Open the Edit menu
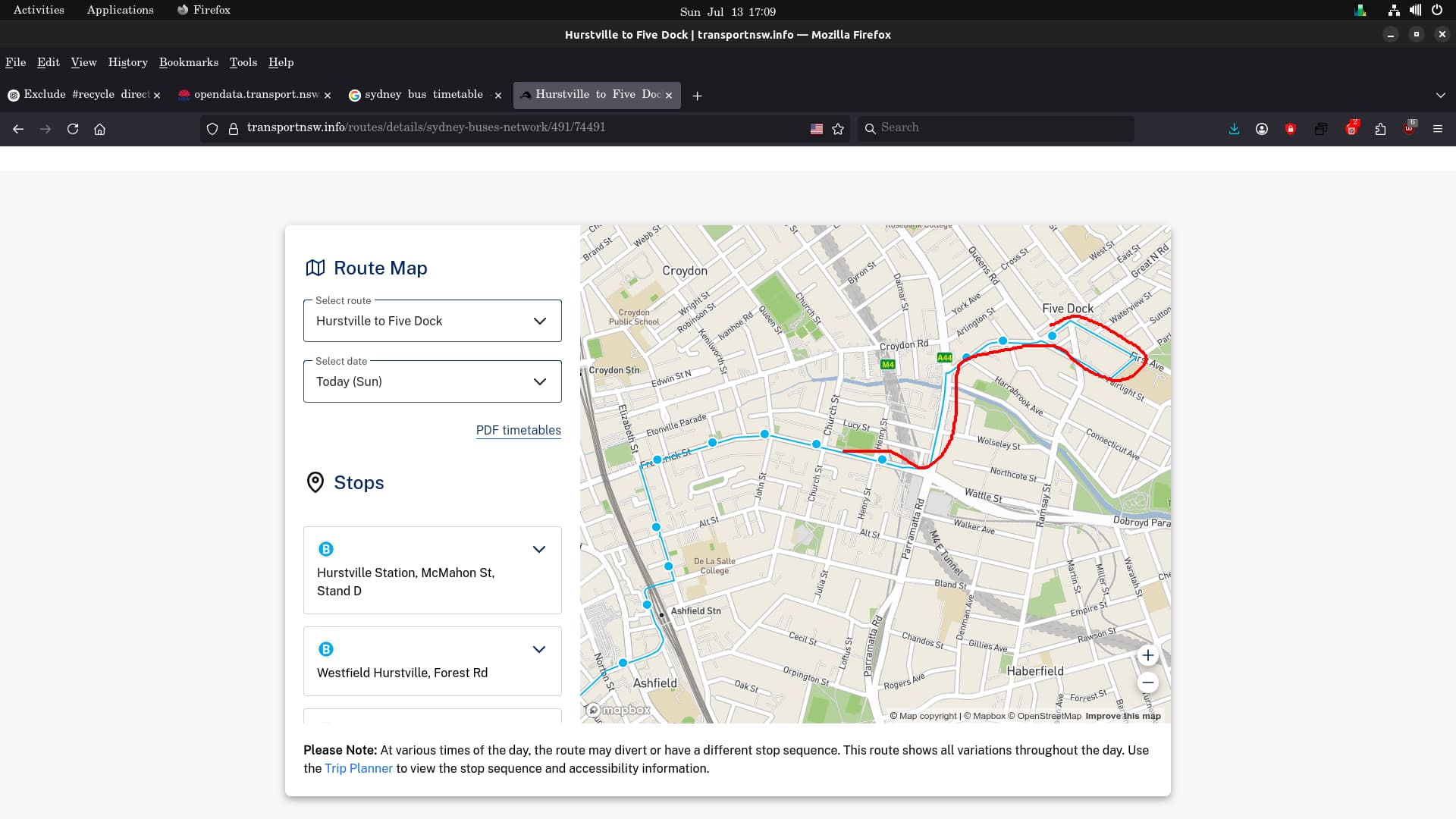The height and width of the screenshot is (819, 1456). coord(49,62)
